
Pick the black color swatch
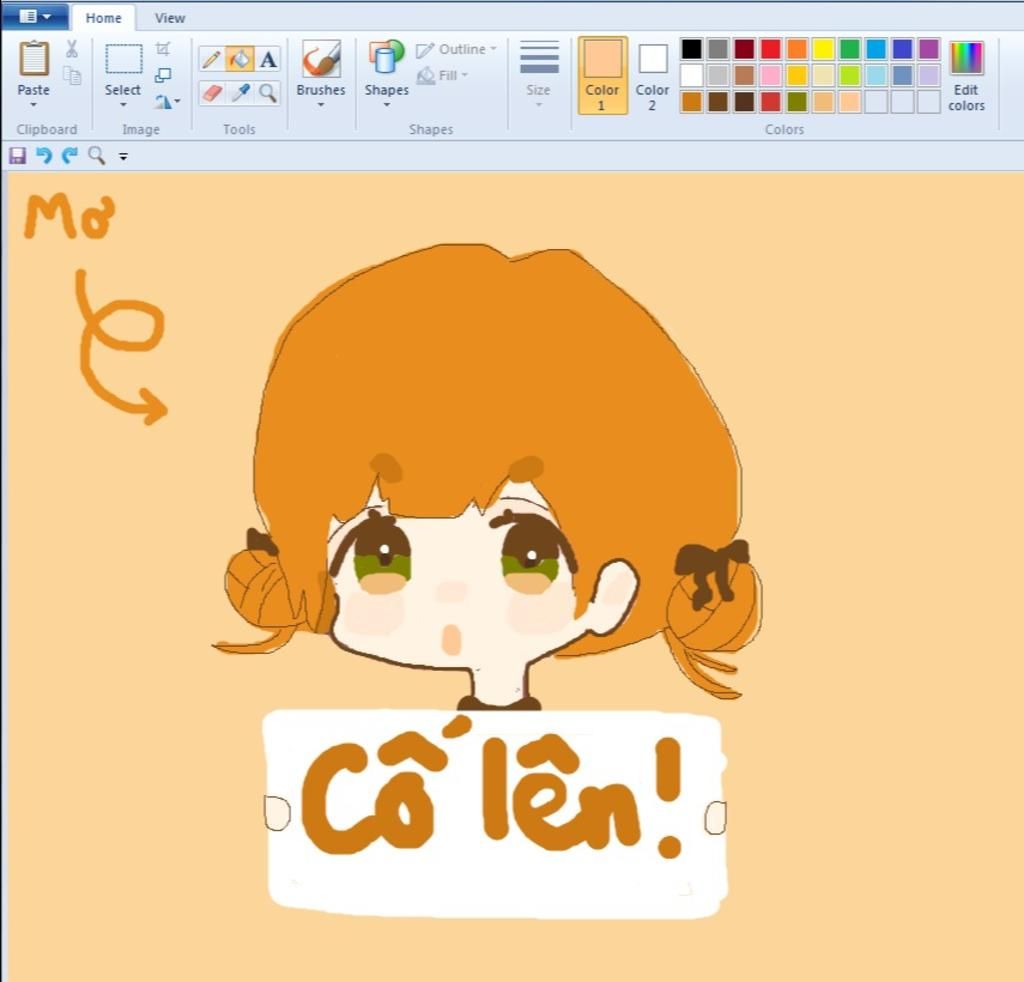tap(691, 48)
